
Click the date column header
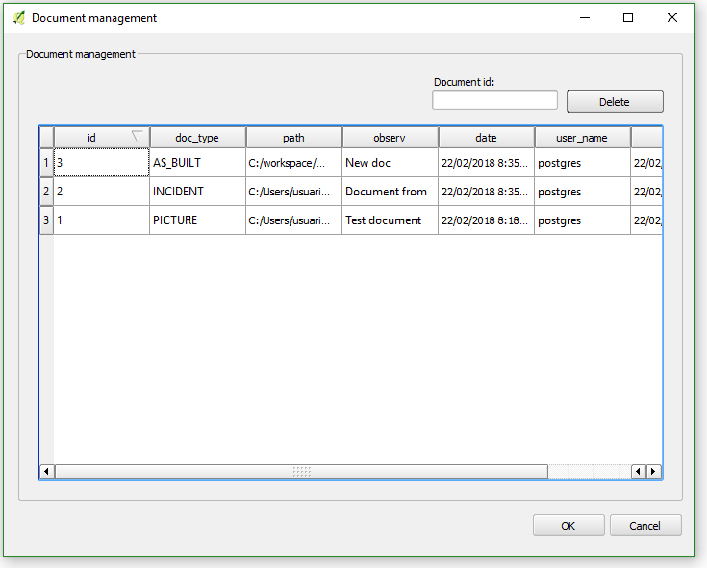486,138
